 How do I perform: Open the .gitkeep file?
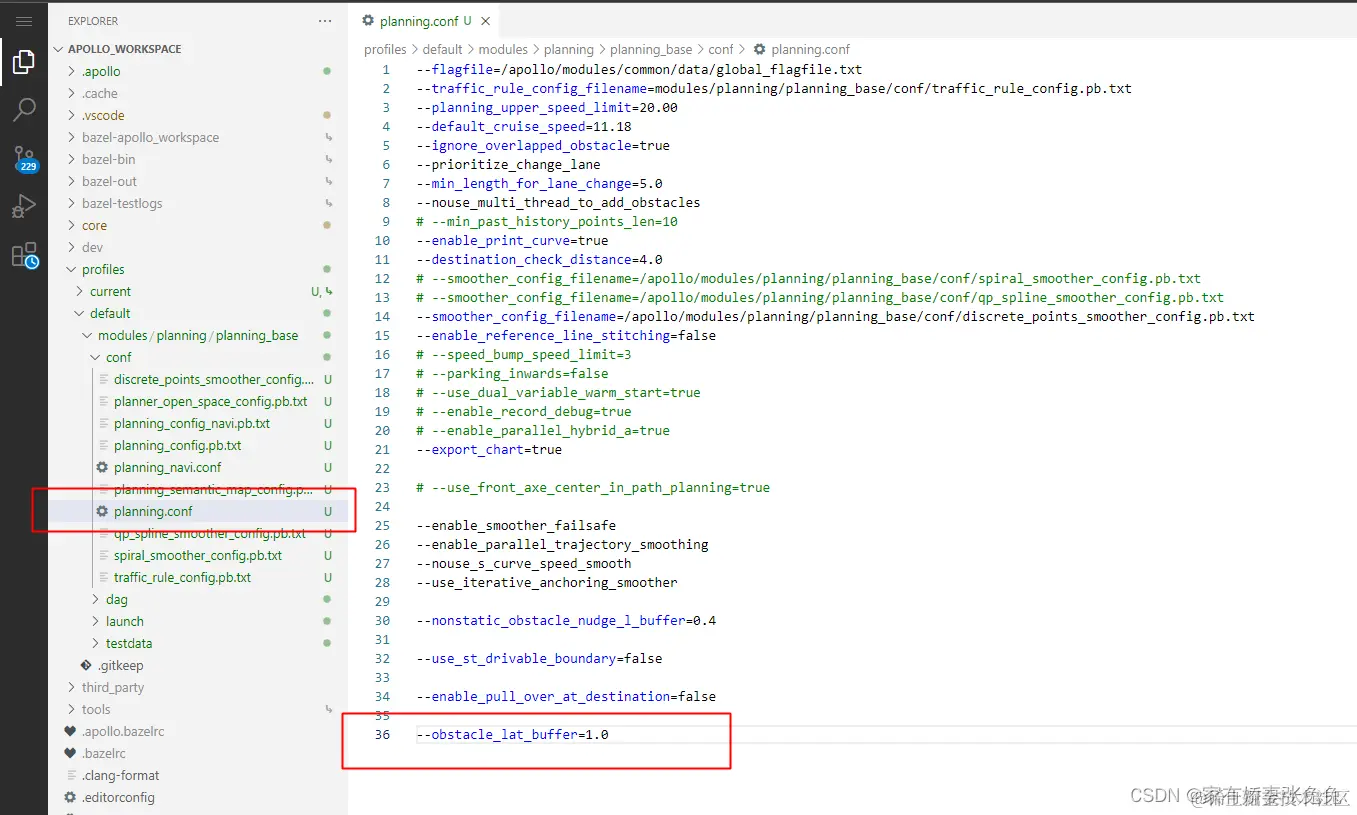coord(120,665)
